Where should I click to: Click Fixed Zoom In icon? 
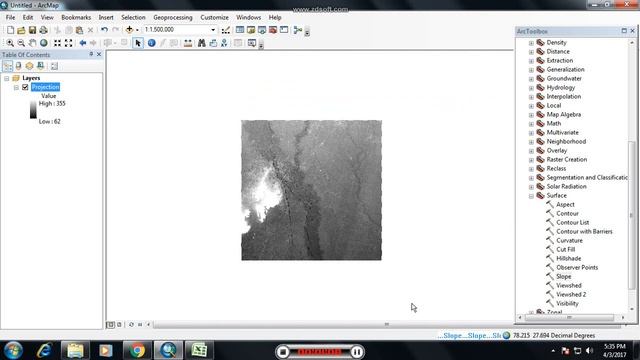58,43
